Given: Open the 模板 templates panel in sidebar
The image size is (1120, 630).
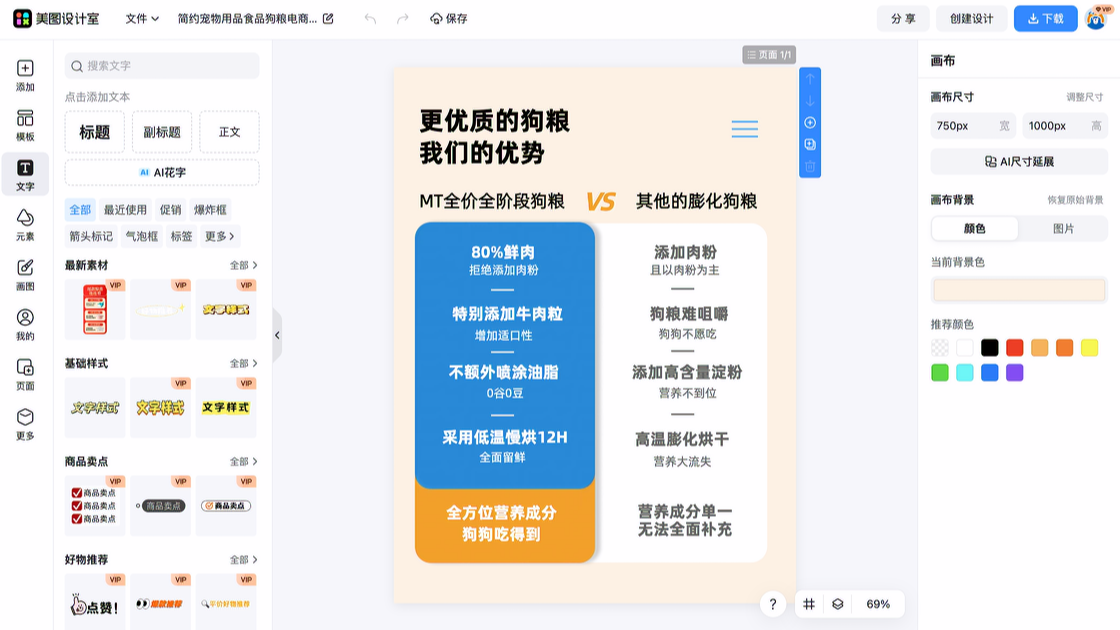Looking at the screenshot, I should pyautogui.click(x=25, y=125).
